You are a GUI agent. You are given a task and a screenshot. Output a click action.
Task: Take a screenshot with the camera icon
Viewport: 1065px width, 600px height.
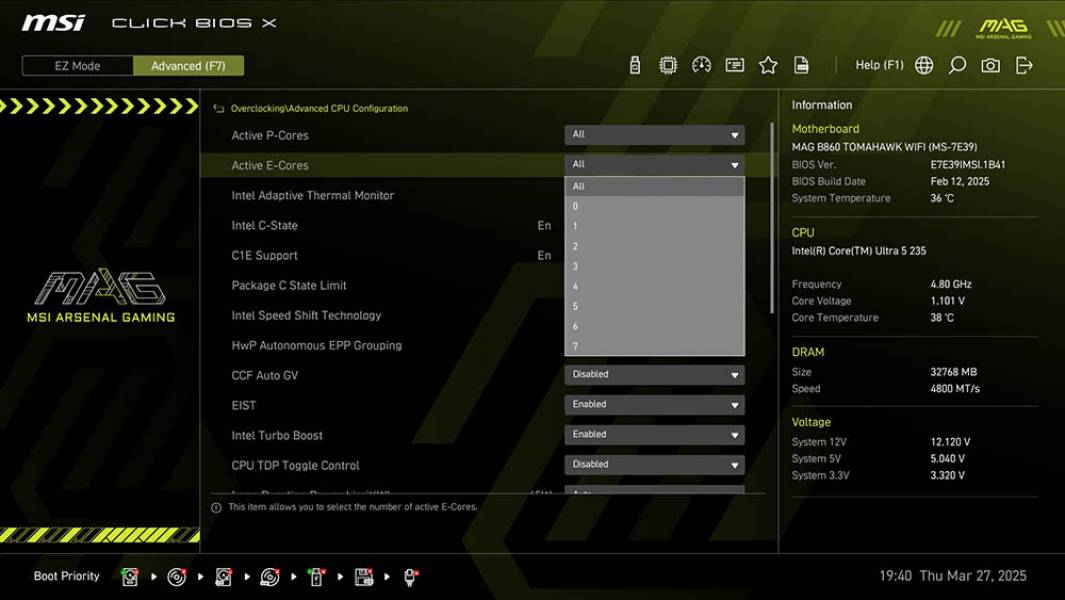pyautogui.click(x=990, y=65)
